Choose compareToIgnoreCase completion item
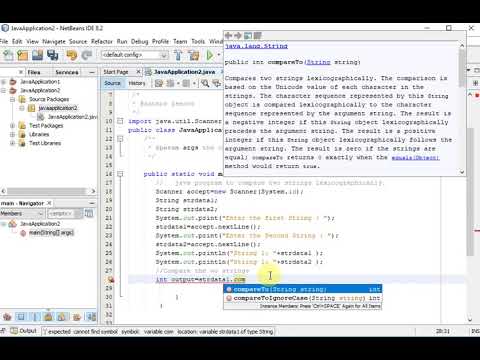Image resolution: width=480 pixels, height=360 pixels. coord(303,298)
